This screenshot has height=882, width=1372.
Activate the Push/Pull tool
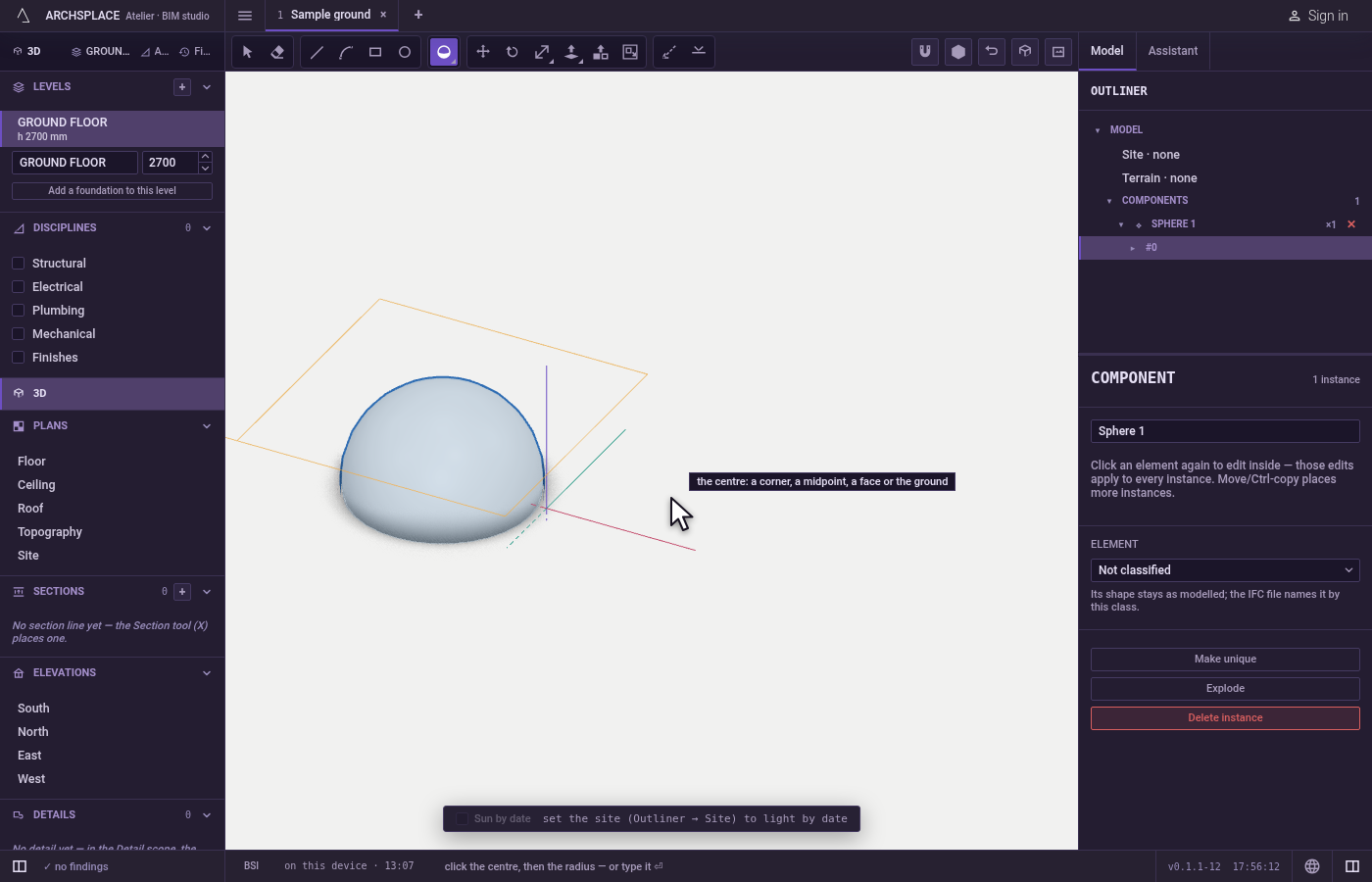tap(571, 52)
